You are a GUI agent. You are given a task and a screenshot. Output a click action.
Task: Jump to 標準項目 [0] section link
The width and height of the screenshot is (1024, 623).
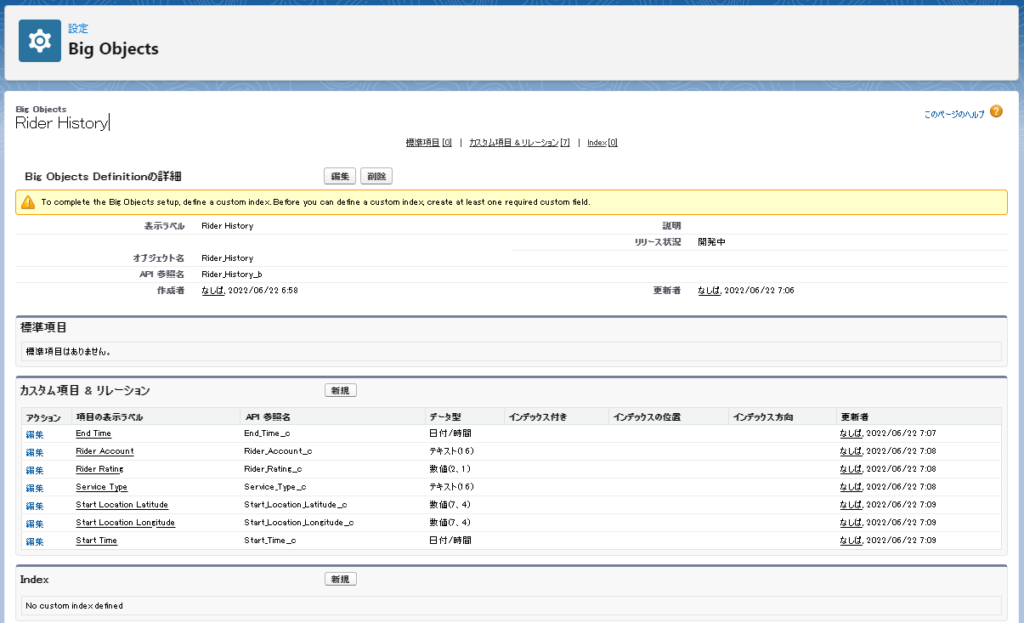coord(428,142)
